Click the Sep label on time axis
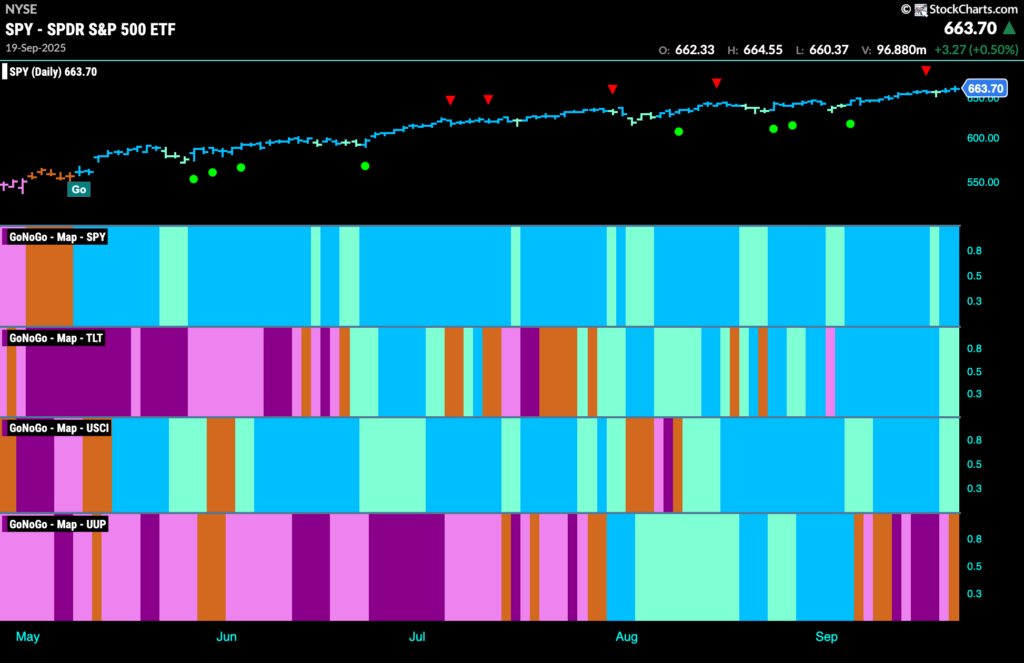Viewport: 1024px width, 663px height. pyautogui.click(x=826, y=636)
